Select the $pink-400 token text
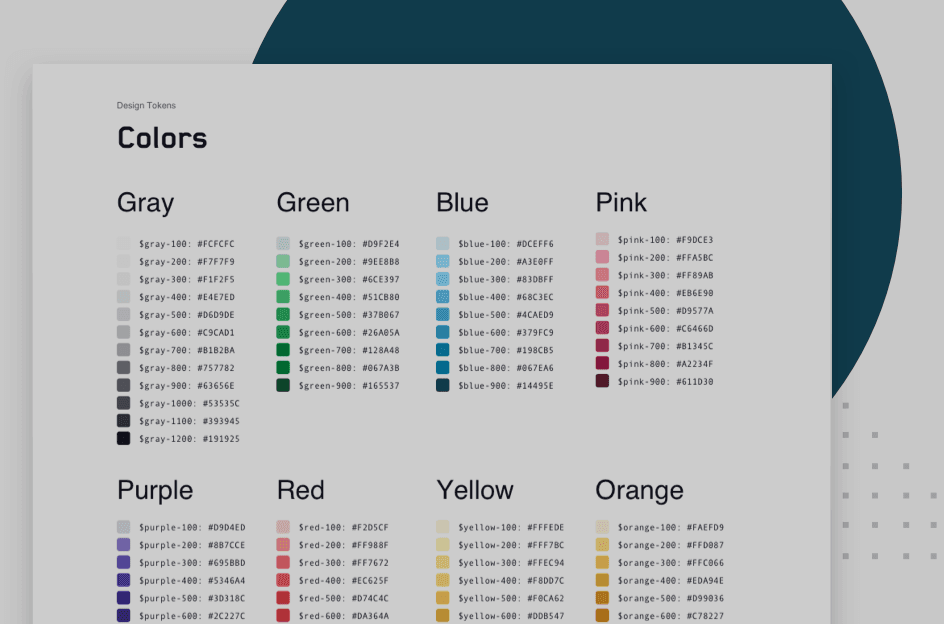The width and height of the screenshot is (944, 624). point(643,293)
